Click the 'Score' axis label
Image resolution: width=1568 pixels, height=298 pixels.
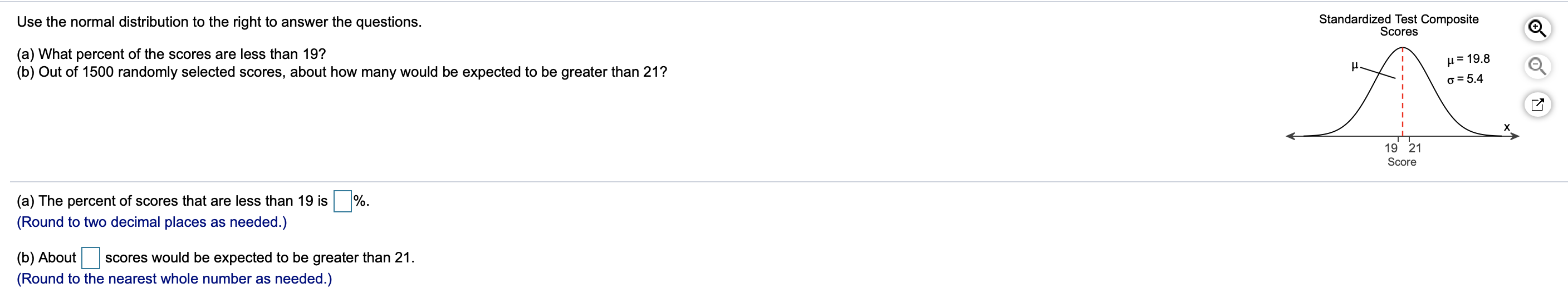tap(1402, 162)
